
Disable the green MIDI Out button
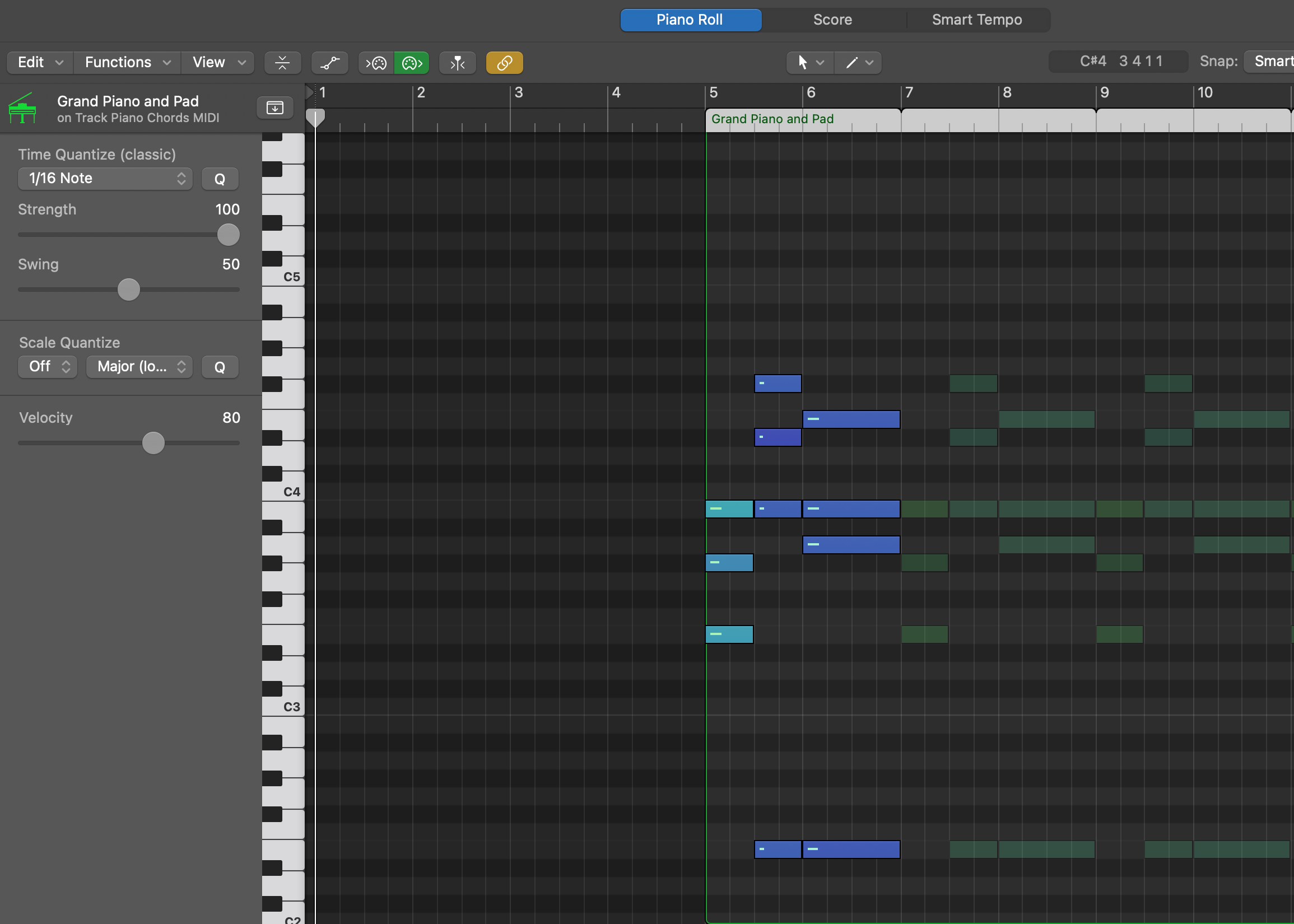pyautogui.click(x=411, y=63)
